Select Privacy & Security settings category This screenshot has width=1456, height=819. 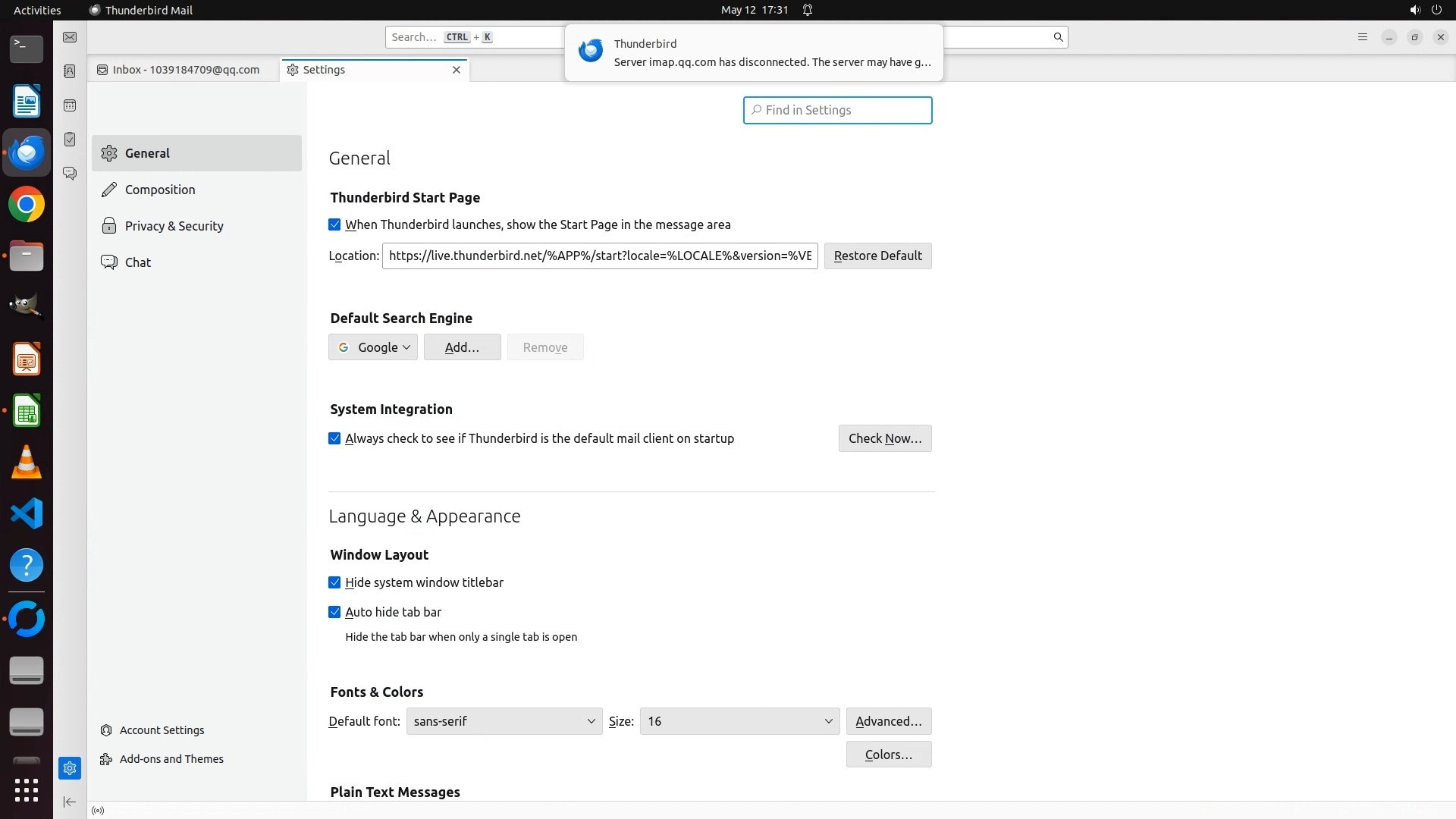point(174,226)
